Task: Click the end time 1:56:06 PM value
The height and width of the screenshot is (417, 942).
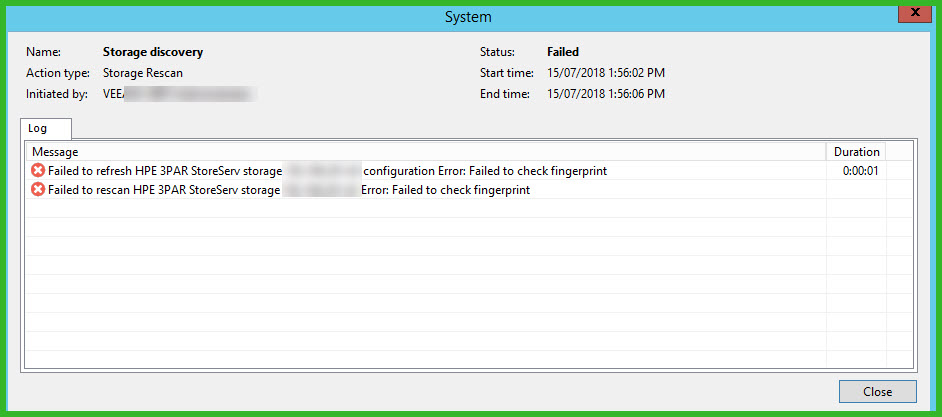Action: click(x=606, y=94)
